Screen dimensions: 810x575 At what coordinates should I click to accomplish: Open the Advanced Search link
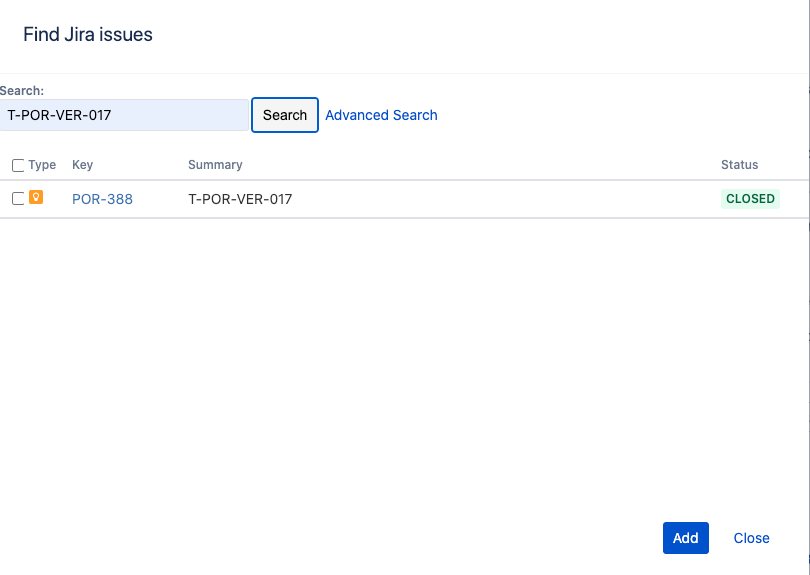pyautogui.click(x=381, y=115)
